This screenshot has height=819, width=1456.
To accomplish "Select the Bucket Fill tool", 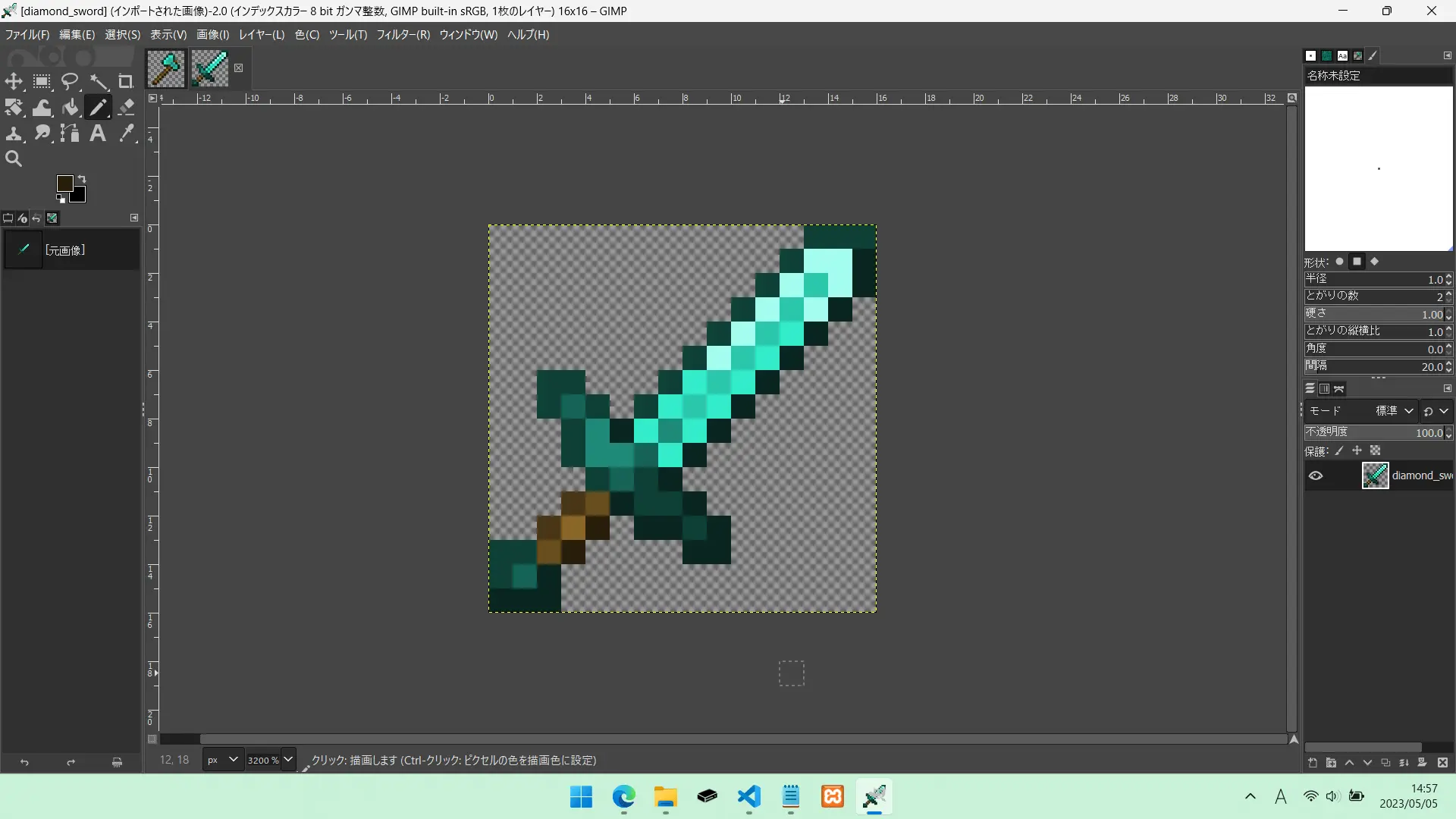I will coord(70,107).
